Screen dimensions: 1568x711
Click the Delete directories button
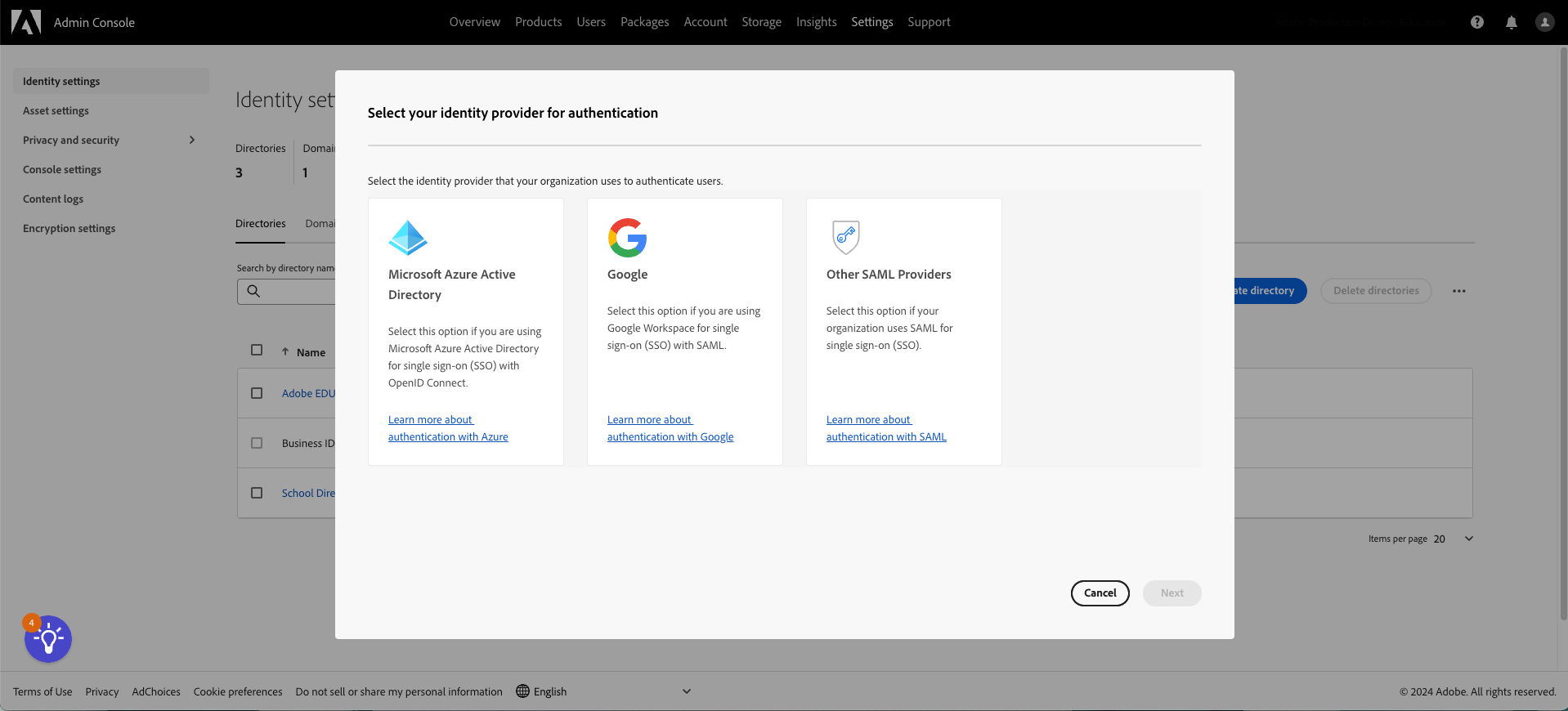pos(1376,291)
